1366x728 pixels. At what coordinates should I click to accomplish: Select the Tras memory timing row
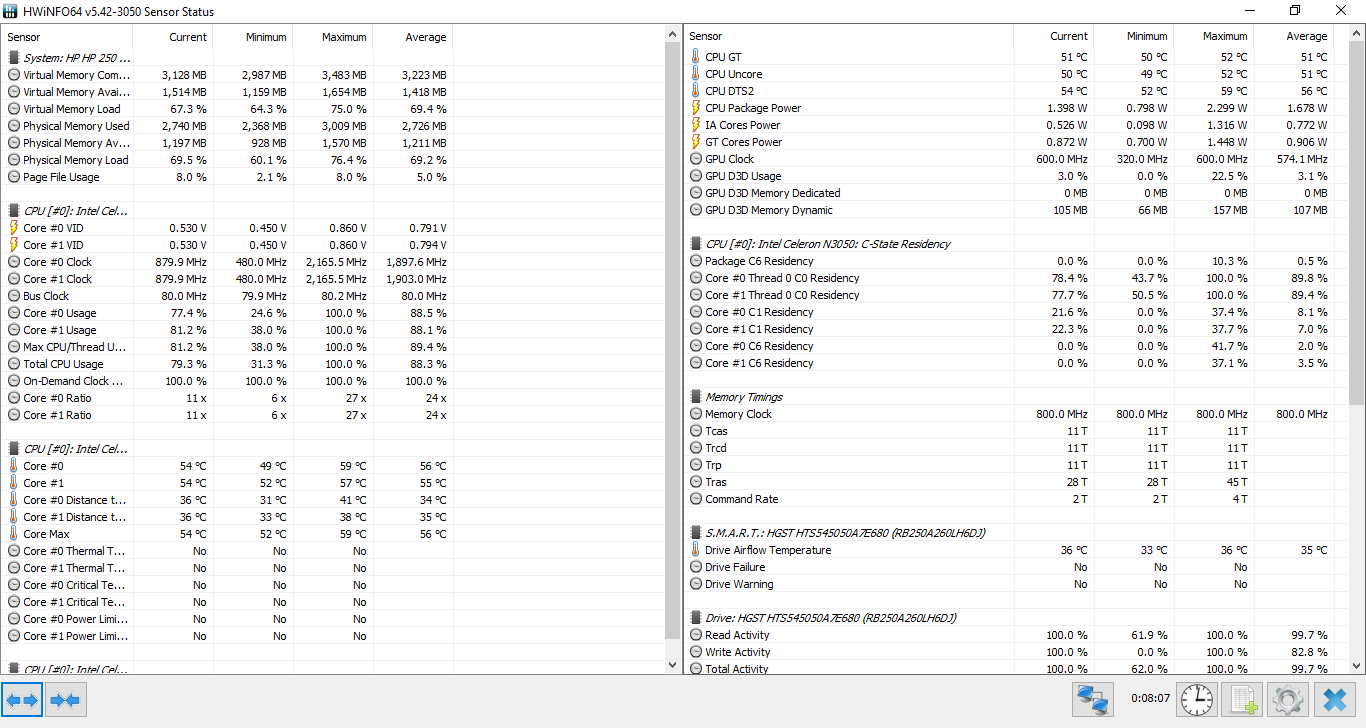coord(1010,482)
